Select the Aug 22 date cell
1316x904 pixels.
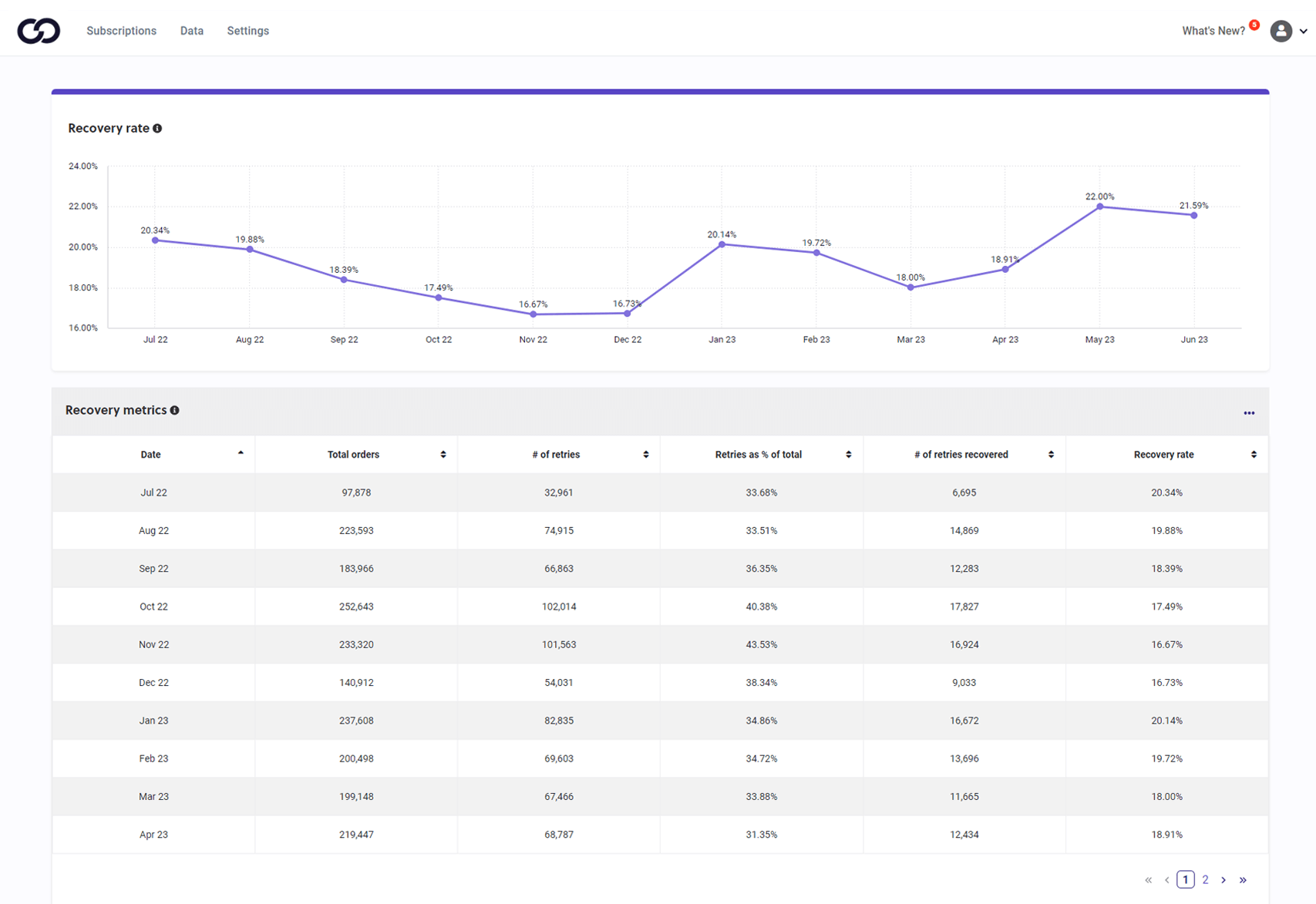153,530
